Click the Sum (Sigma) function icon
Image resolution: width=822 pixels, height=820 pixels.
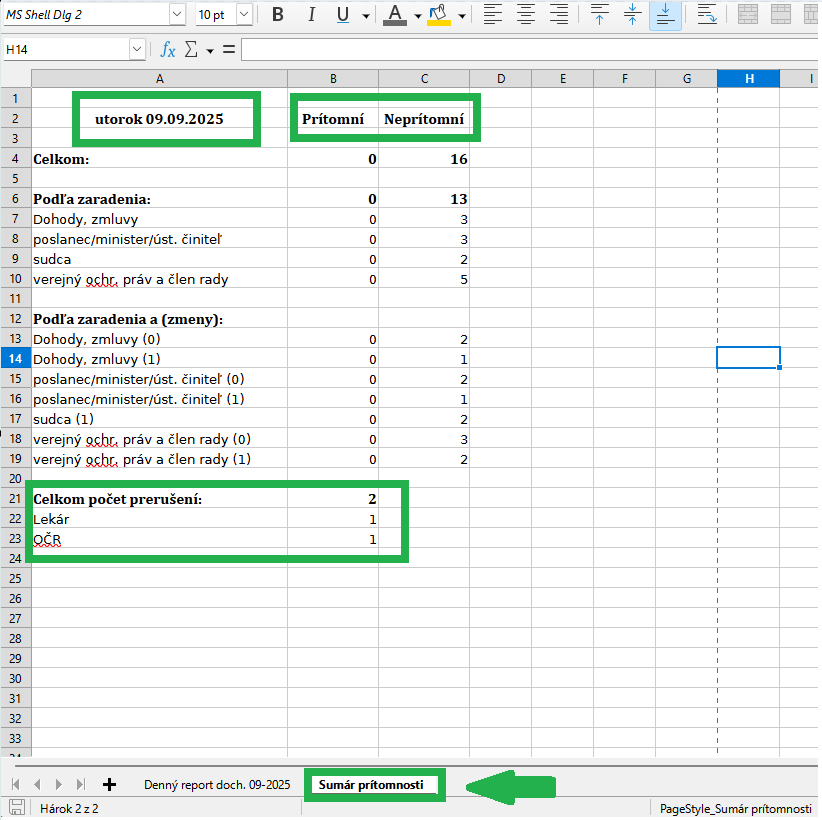[190, 49]
